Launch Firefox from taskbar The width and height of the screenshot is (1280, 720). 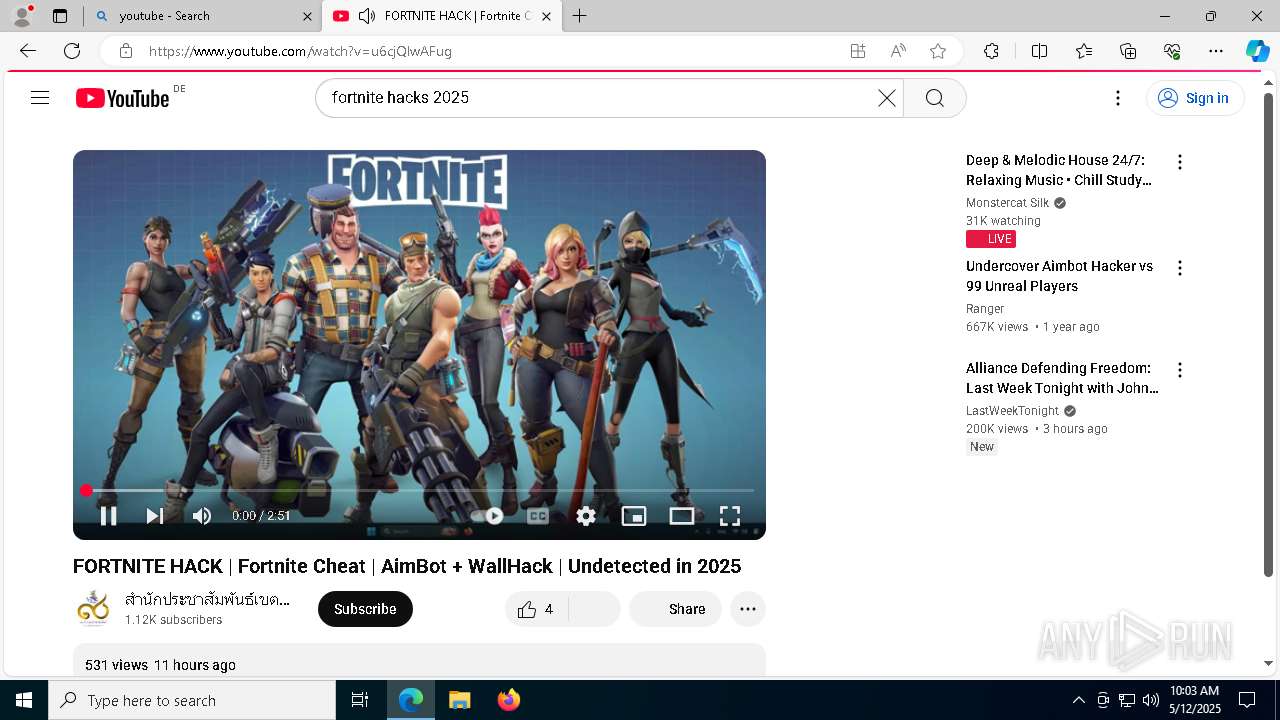(508, 700)
